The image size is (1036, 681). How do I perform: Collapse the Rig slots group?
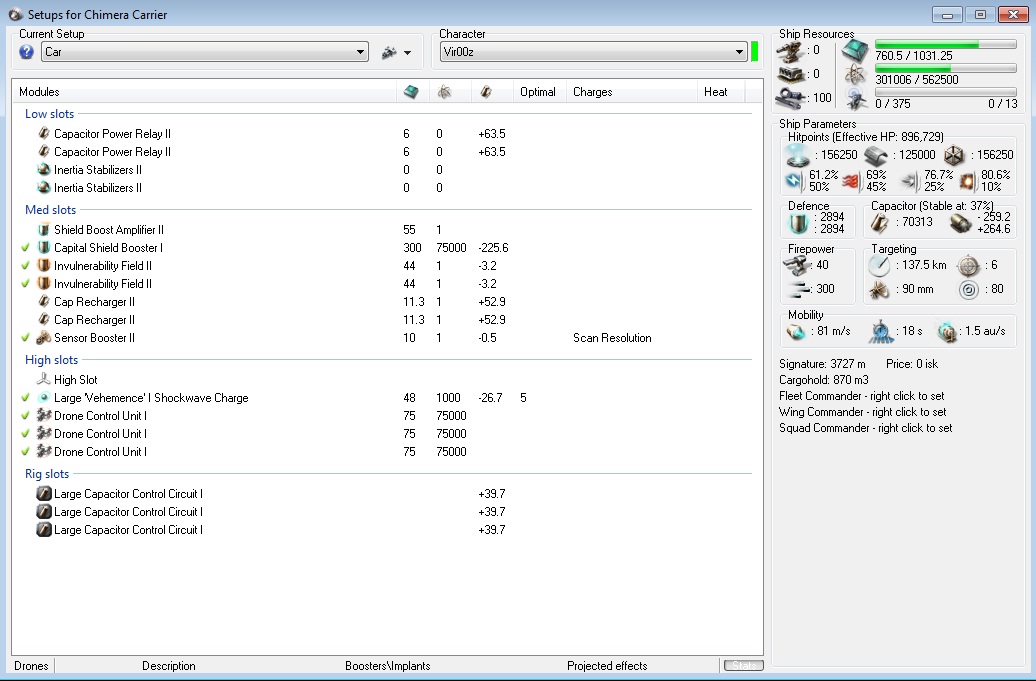(x=47, y=474)
